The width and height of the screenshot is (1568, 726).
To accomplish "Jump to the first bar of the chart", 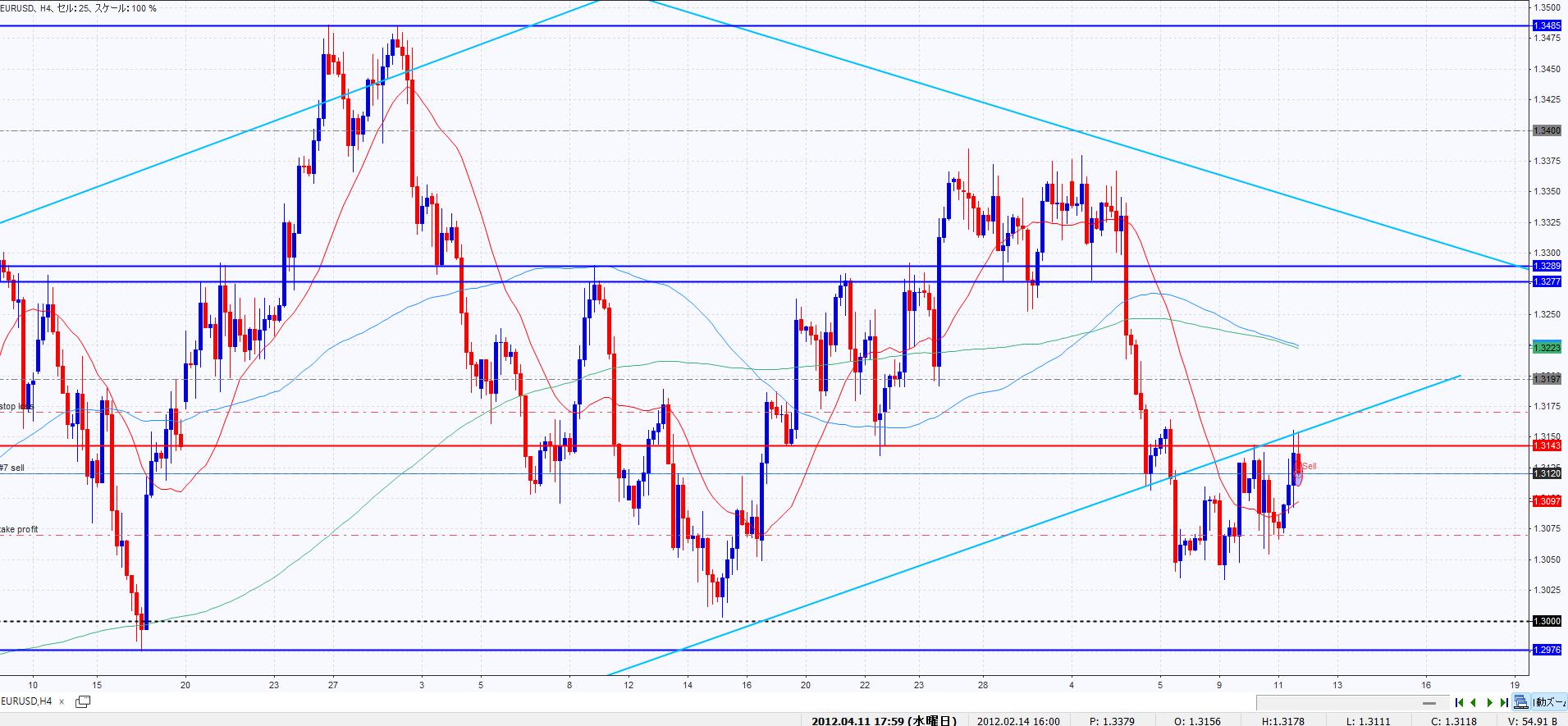I will 1459,702.
